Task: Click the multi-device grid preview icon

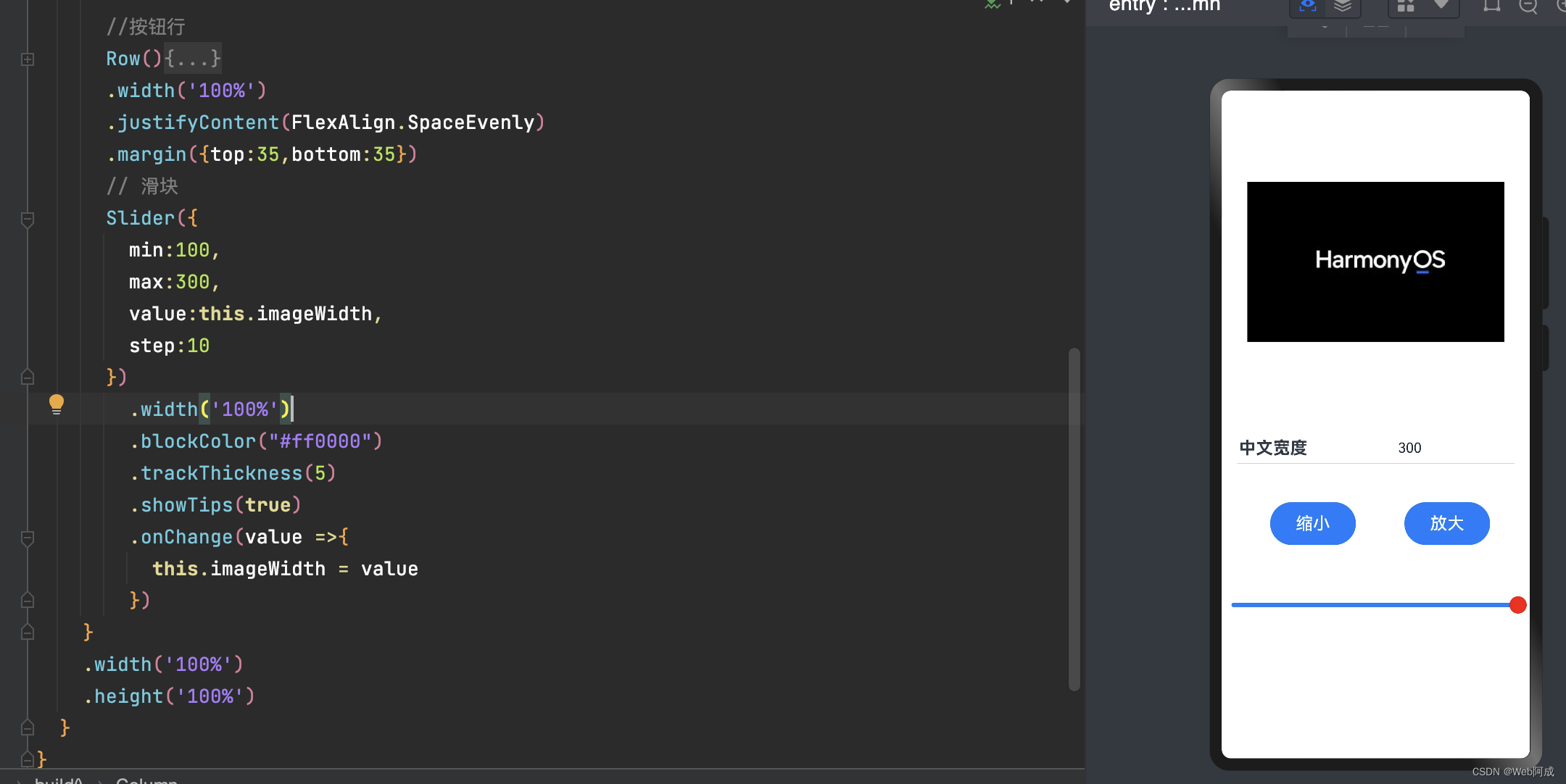Action: tap(1406, 6)
